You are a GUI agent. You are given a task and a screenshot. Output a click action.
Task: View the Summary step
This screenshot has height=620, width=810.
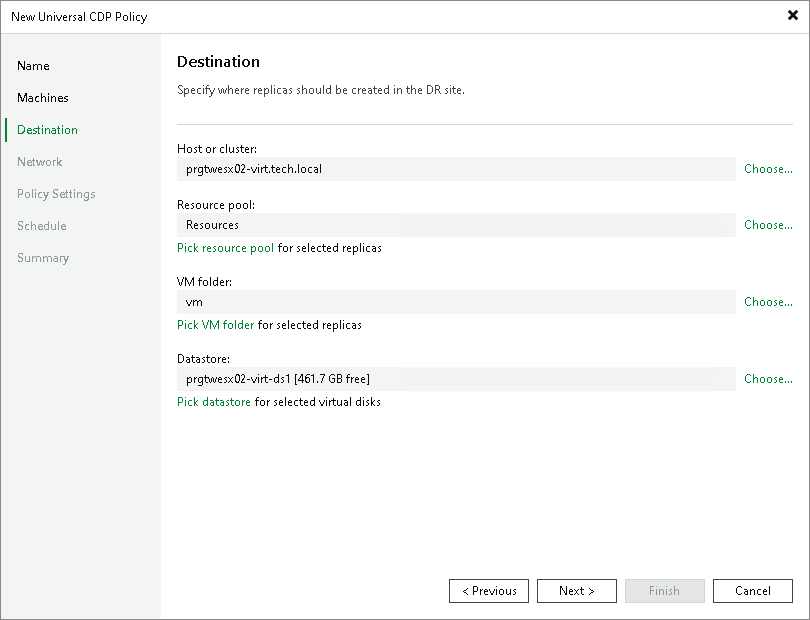click(43, 257)
